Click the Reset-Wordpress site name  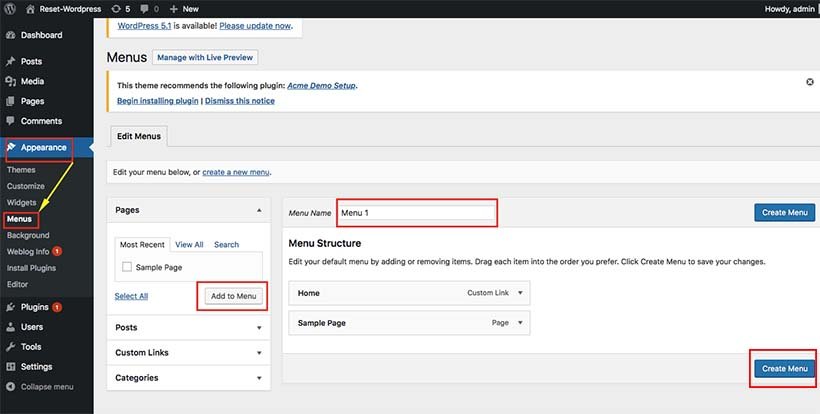click(71, 9)
